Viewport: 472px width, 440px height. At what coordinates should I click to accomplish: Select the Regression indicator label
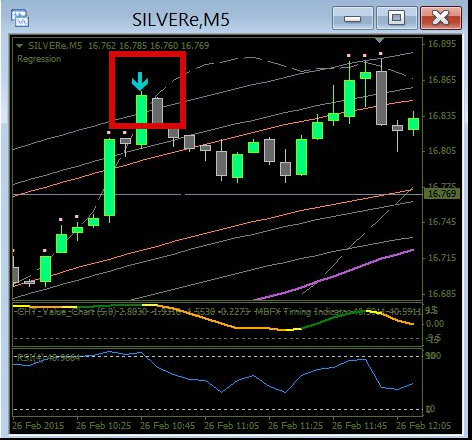pyautogui.click(x=39, y=59)
